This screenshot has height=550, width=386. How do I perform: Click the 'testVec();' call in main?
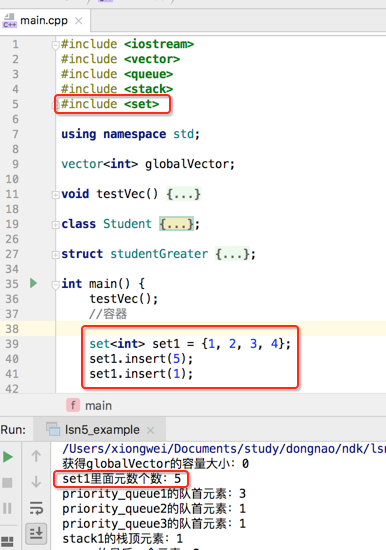[x=124, y=299]
